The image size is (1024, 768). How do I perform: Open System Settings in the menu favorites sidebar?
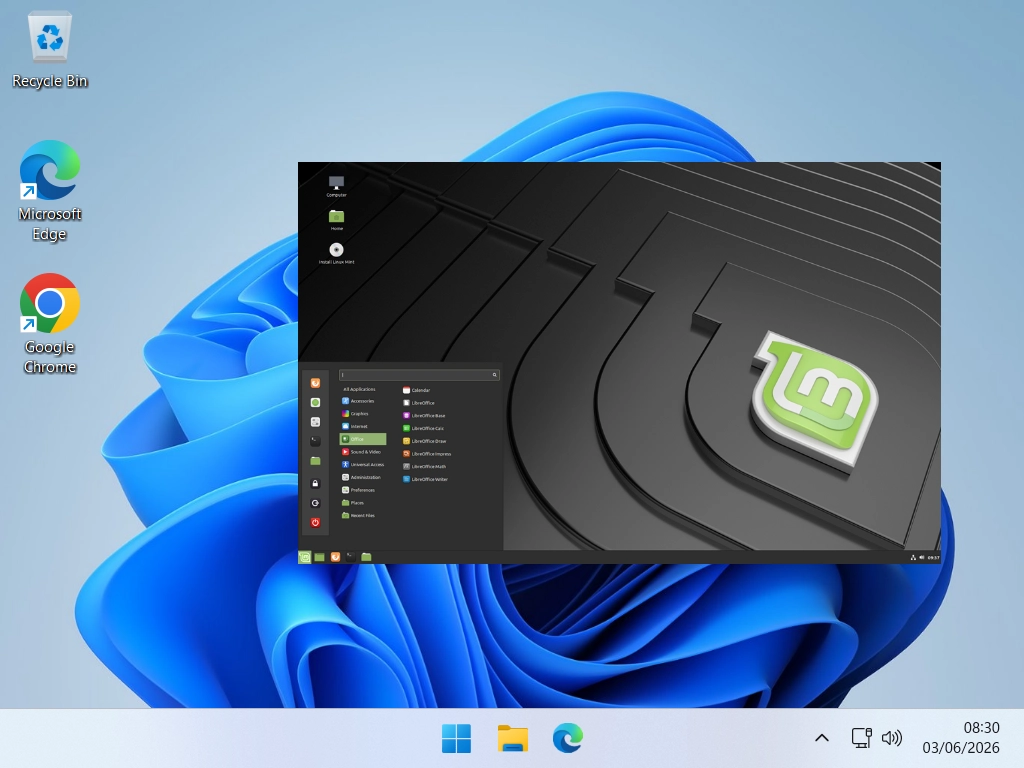coord(315,422)
